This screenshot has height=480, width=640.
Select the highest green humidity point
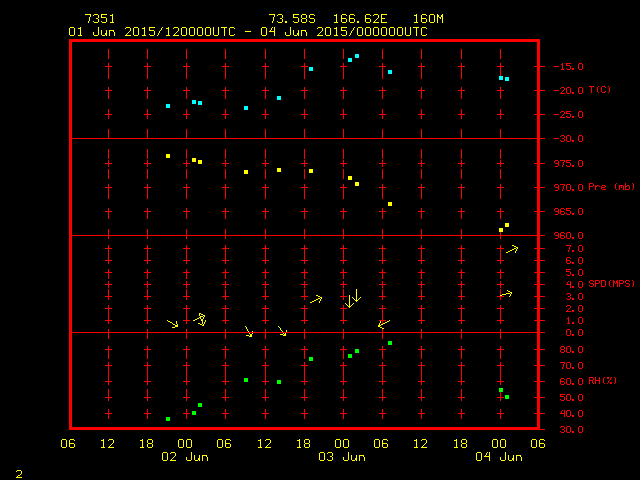point(390,343)
